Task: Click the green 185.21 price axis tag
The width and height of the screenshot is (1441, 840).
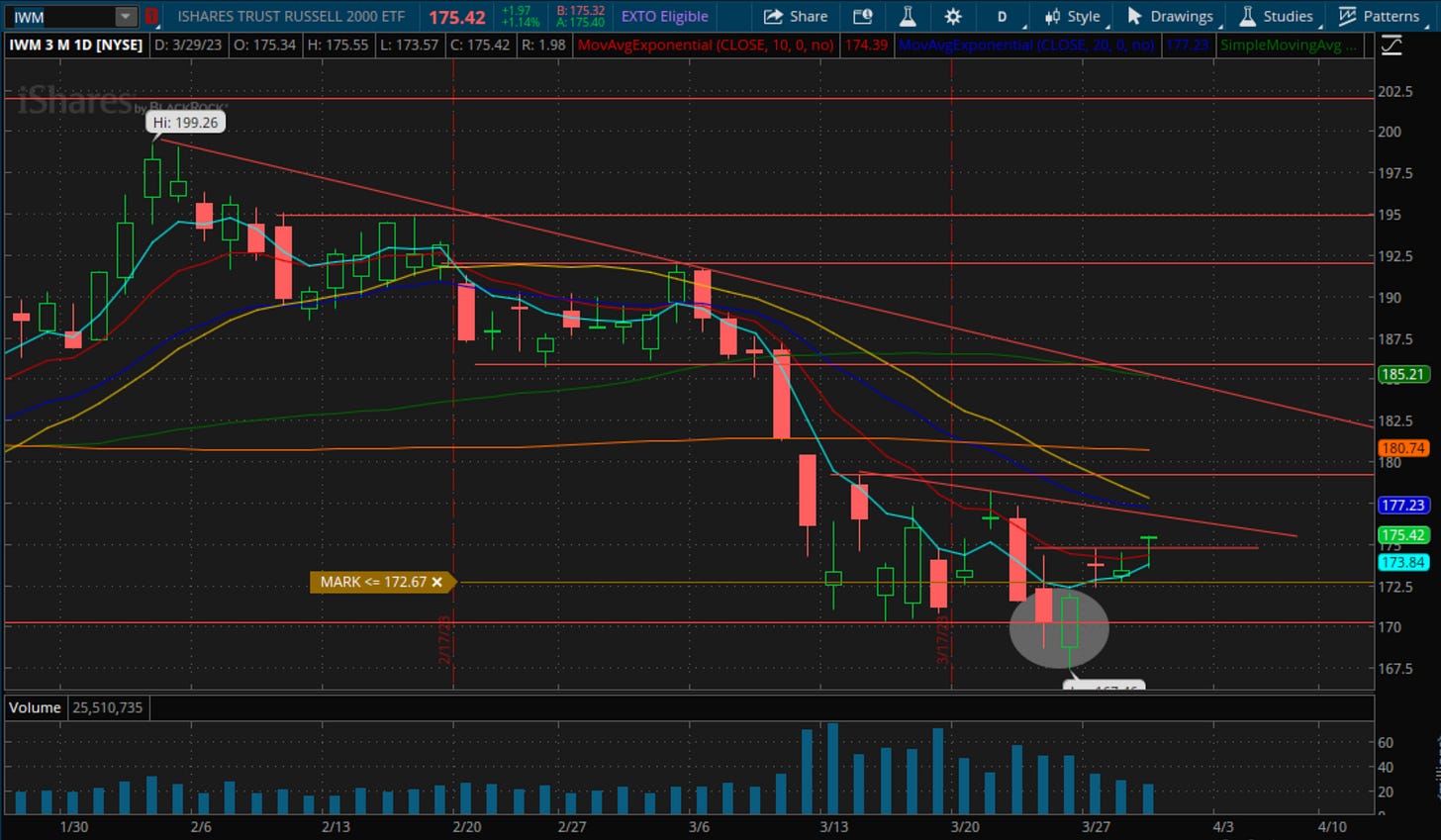Action: (x=1402, y=374)
